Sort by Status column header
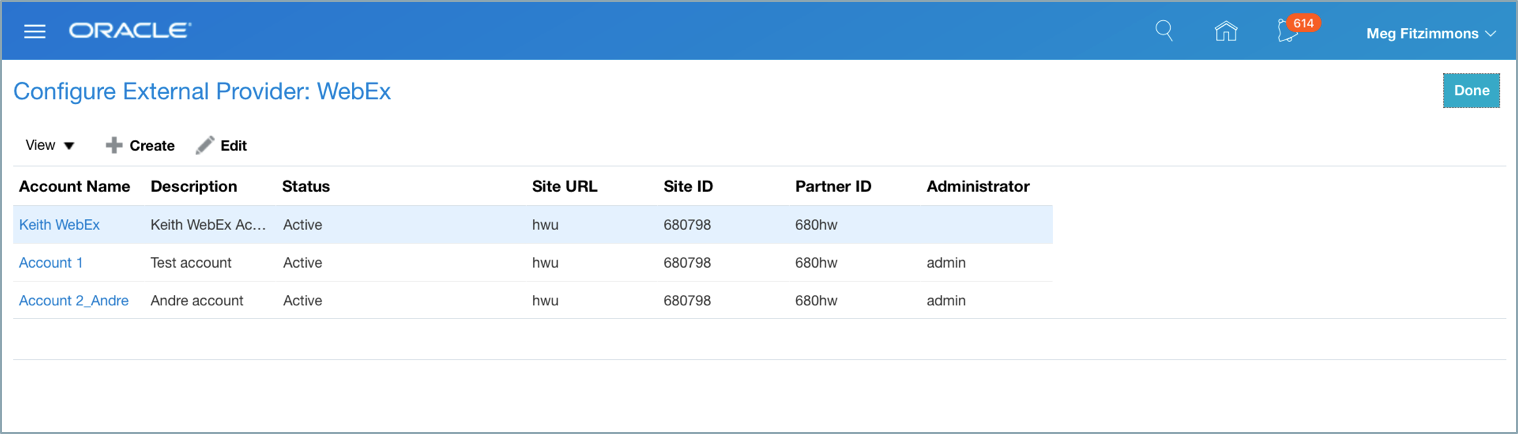 tap(306, 187)
